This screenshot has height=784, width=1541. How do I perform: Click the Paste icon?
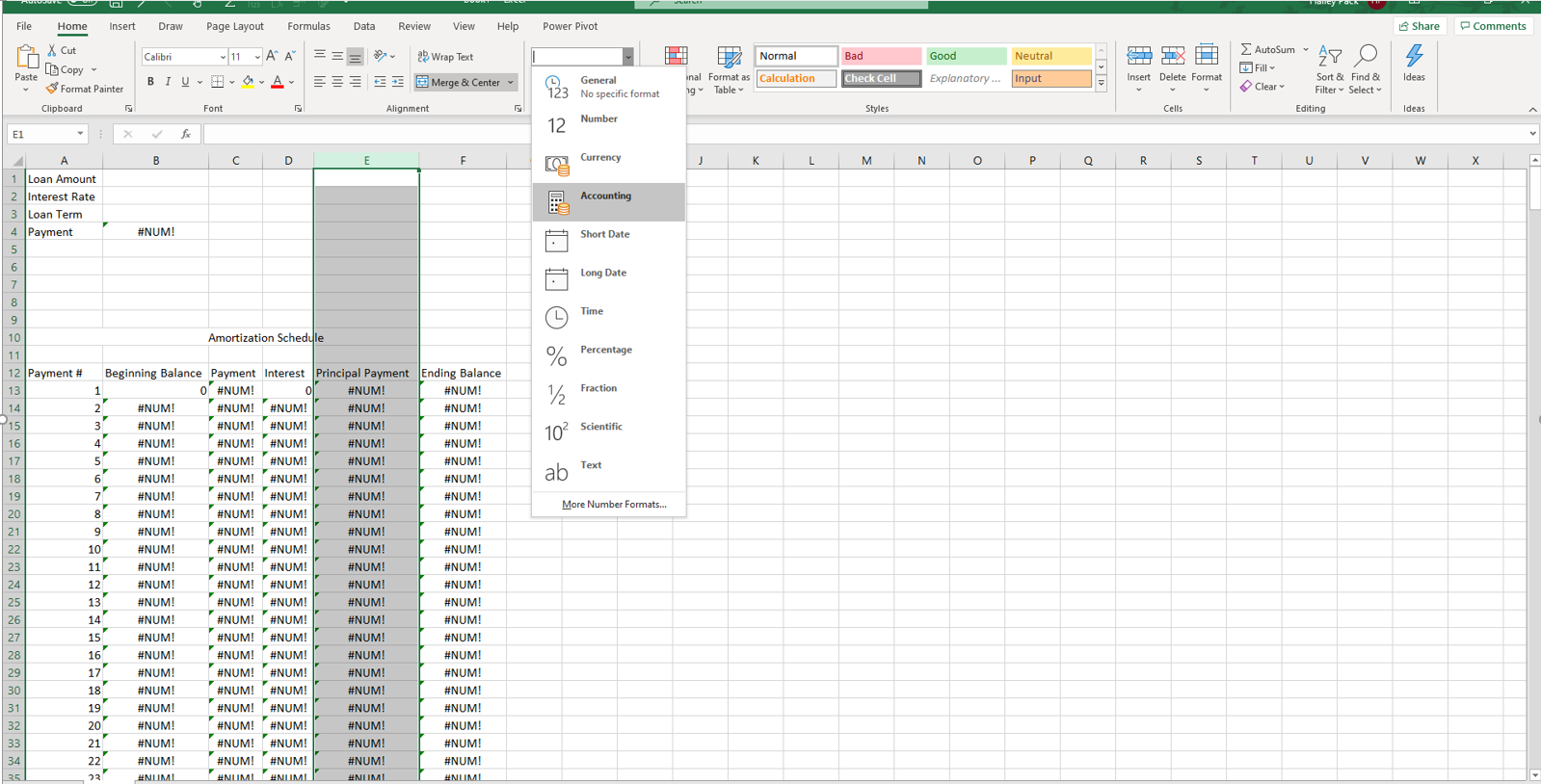[x=26, y=58]
